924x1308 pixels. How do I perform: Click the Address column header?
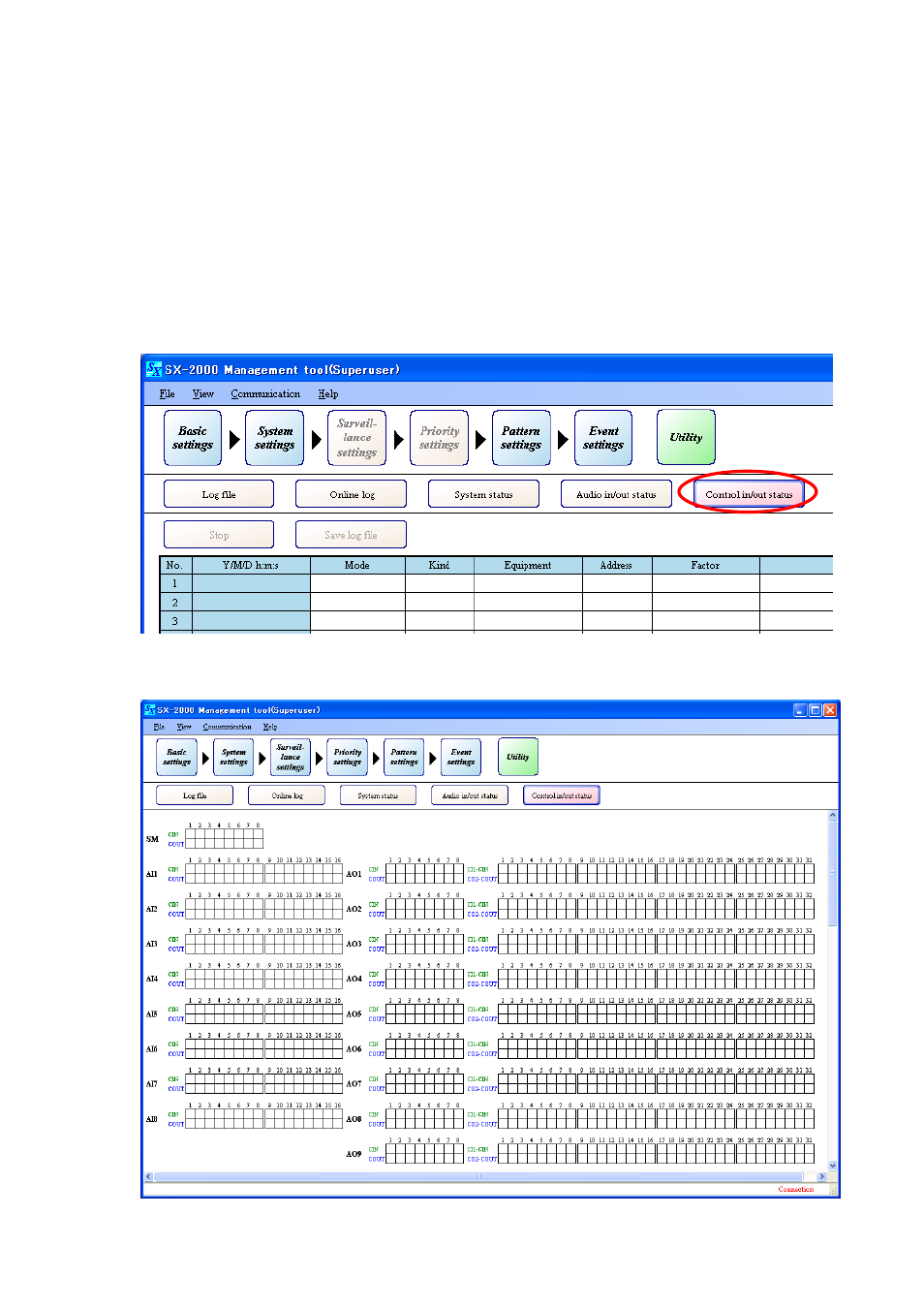point(617,566)
